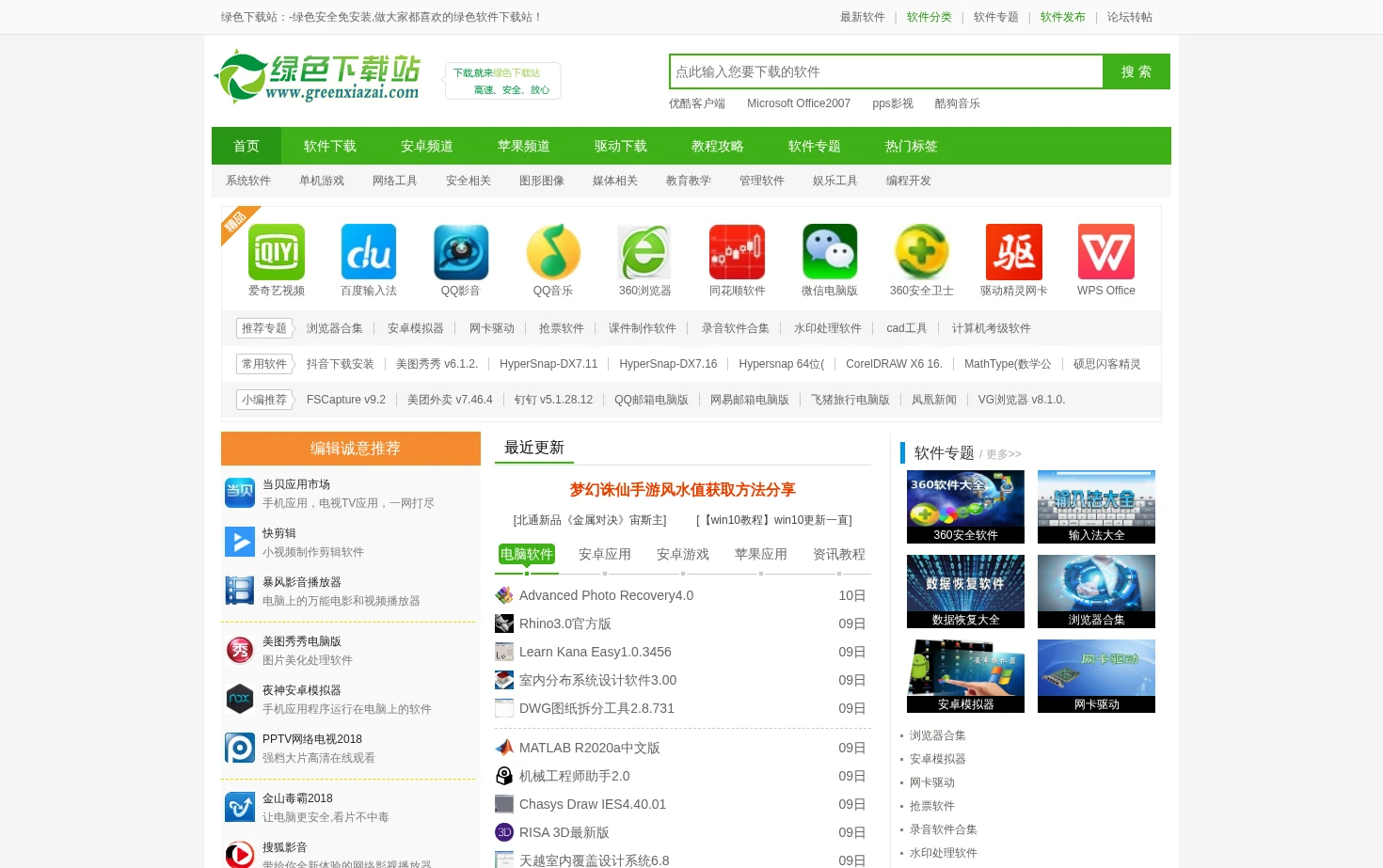Open the 数据恢复大全 topic thumbnail
1383x868 pixels.
point(965,592)
